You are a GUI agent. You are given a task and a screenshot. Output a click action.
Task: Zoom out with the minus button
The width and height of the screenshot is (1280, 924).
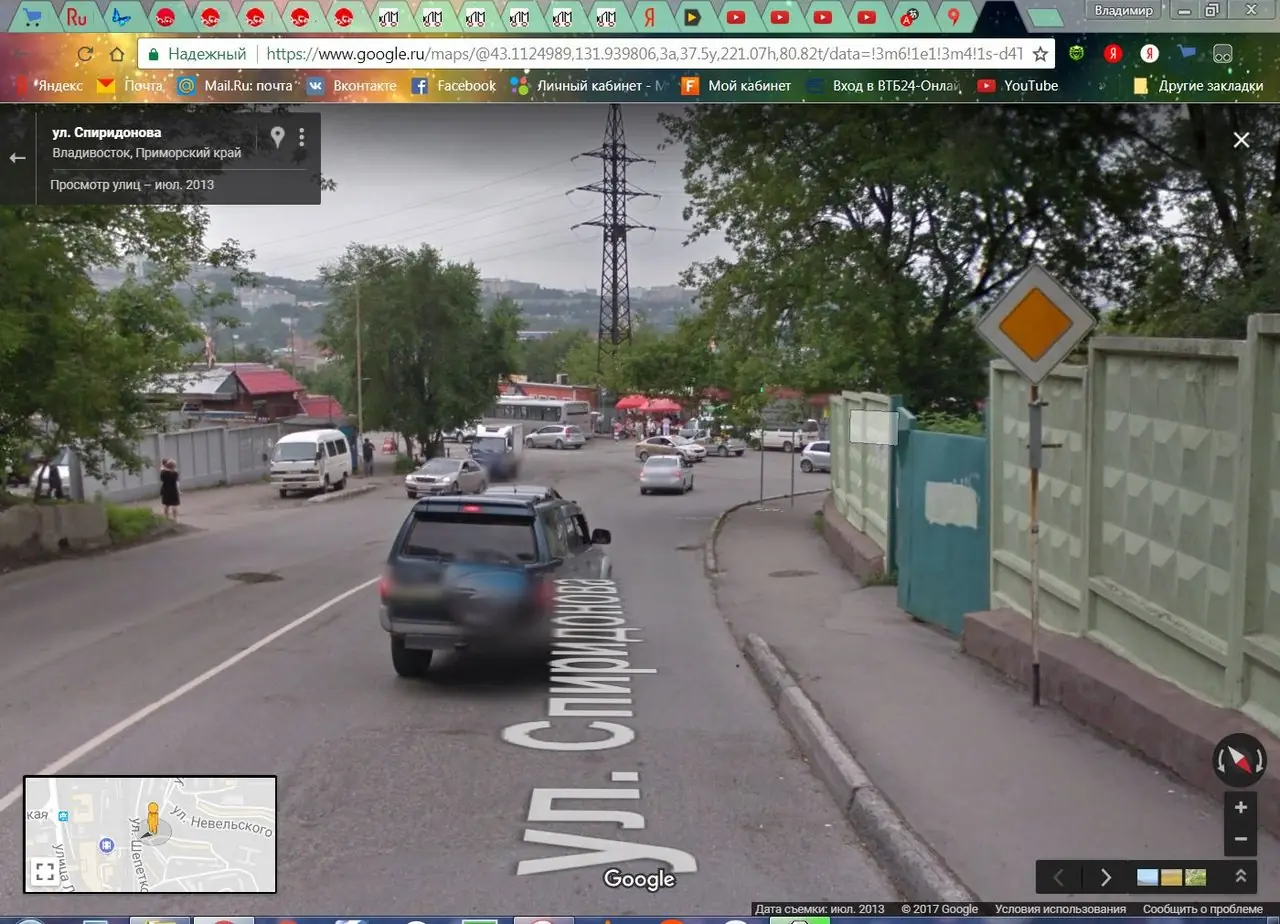[1241, 839]
